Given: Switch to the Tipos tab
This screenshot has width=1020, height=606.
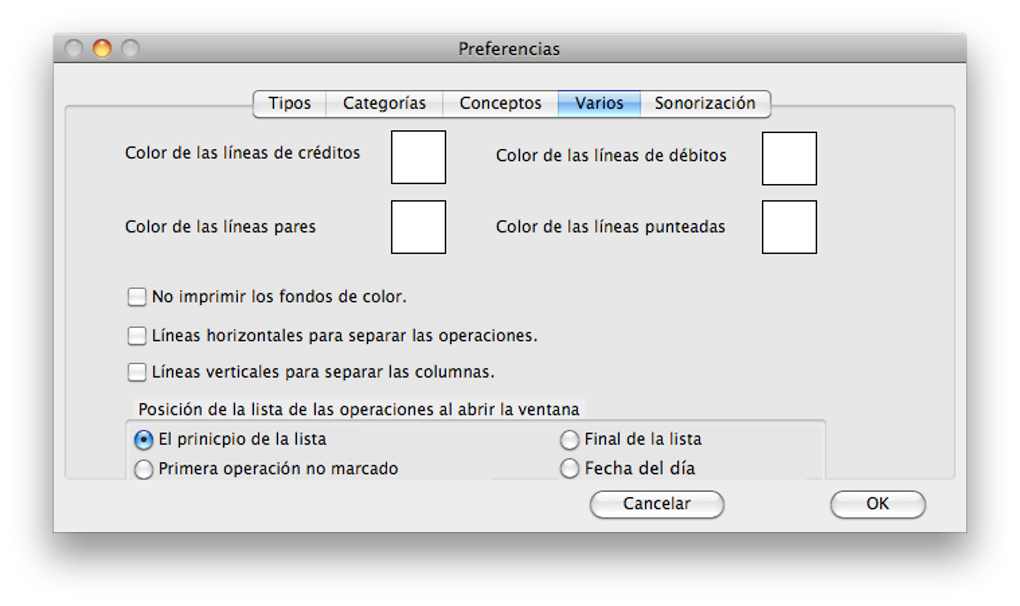Looking at the screenshot, I should [289, 103].
